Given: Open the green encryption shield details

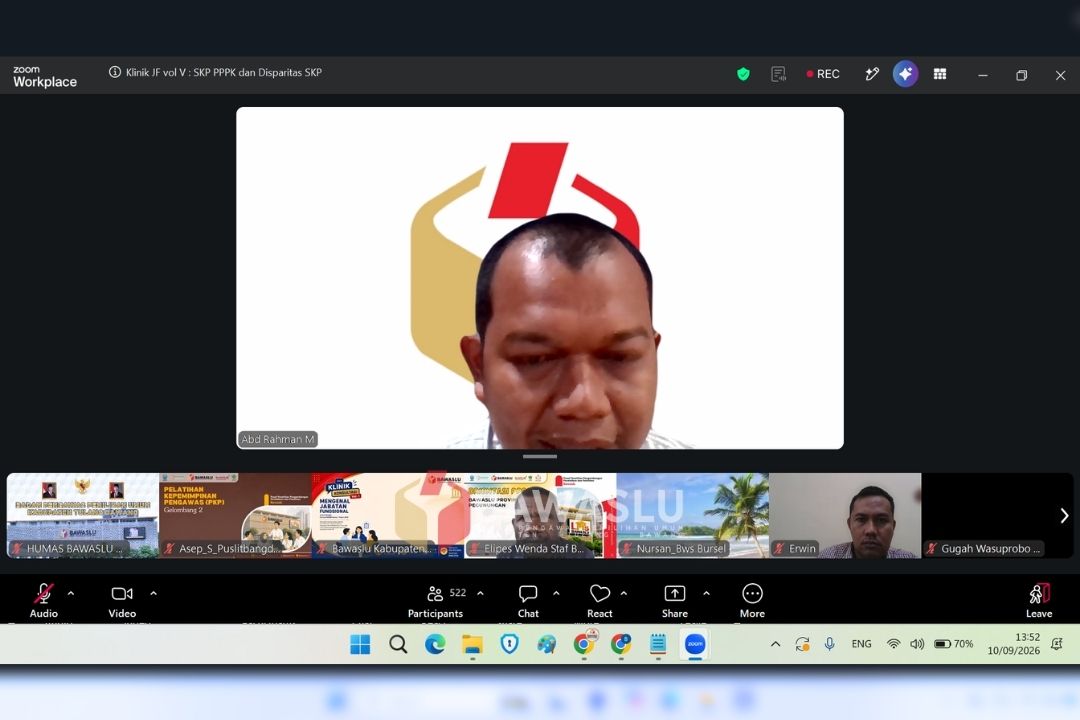Looking at the screenshot, I should click(x=743, y=74).
